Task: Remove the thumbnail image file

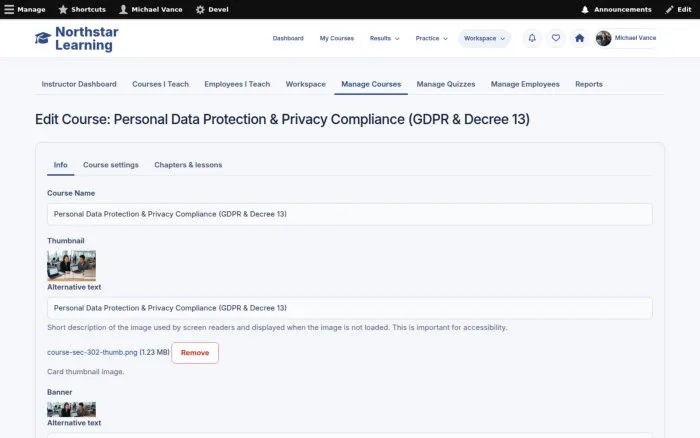Action: tap(195, 353)
